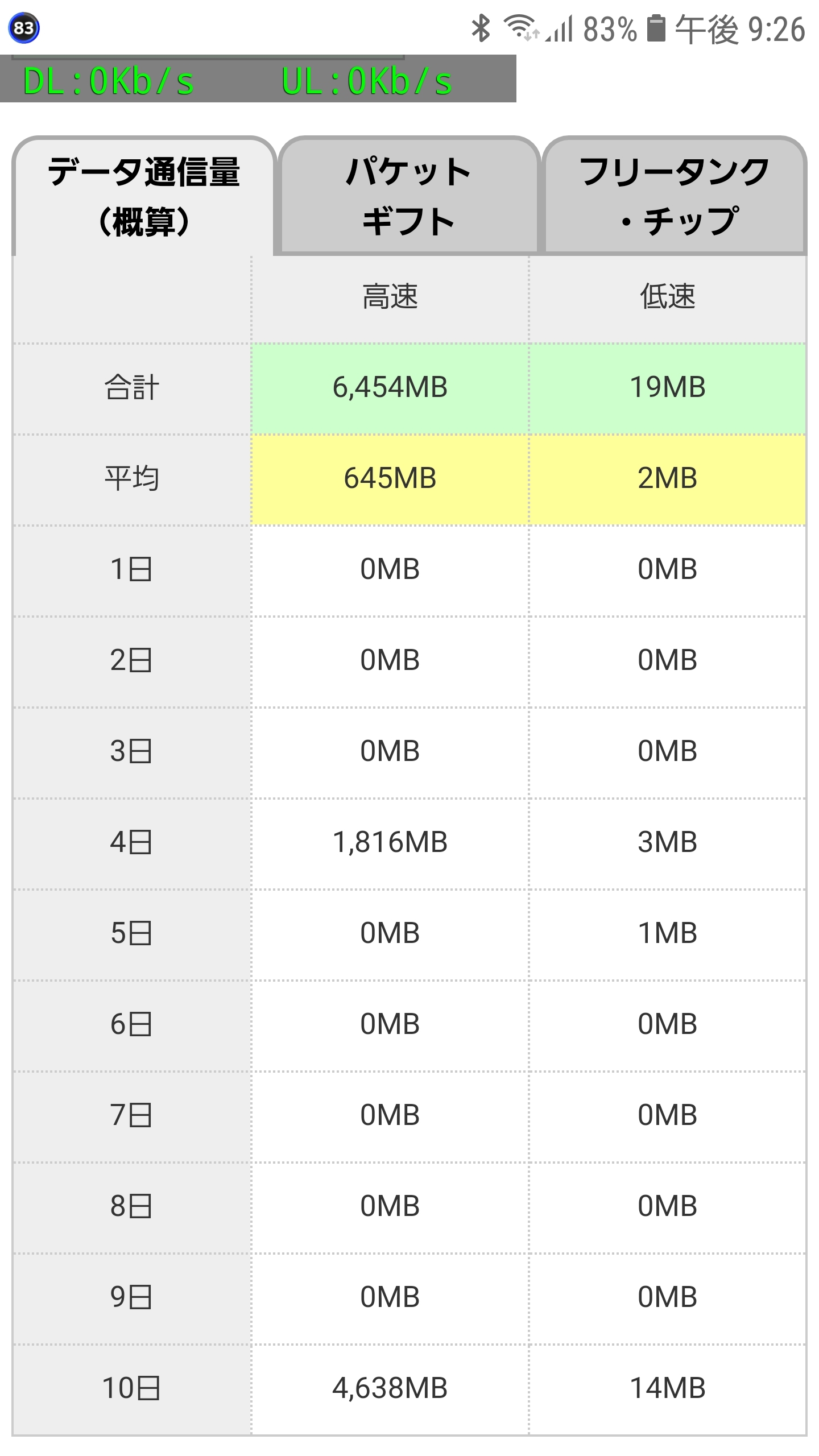Select the 4日 row label
This screenshot has width=819, height=1456.
click(x=131, y=842)
